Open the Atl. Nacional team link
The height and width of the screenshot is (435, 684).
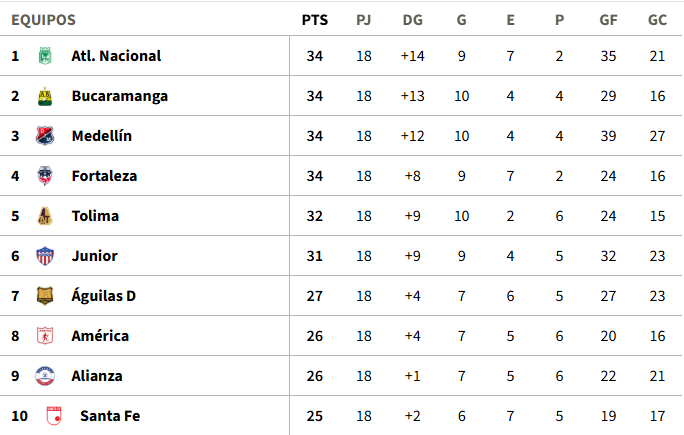click(x=116, y=56)
